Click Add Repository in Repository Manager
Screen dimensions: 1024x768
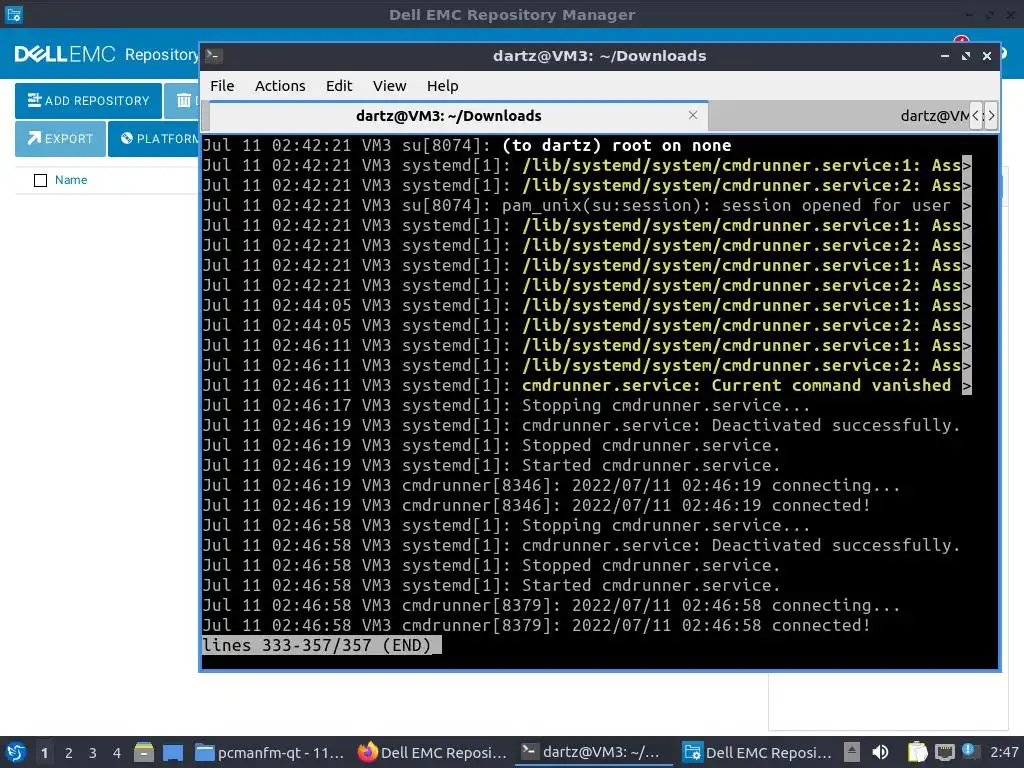88,101
